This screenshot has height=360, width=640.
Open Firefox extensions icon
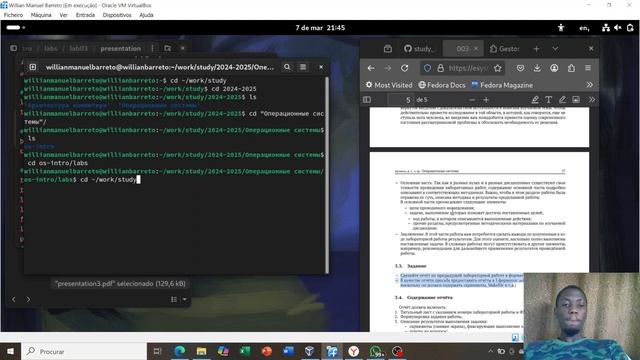point(571,68)
